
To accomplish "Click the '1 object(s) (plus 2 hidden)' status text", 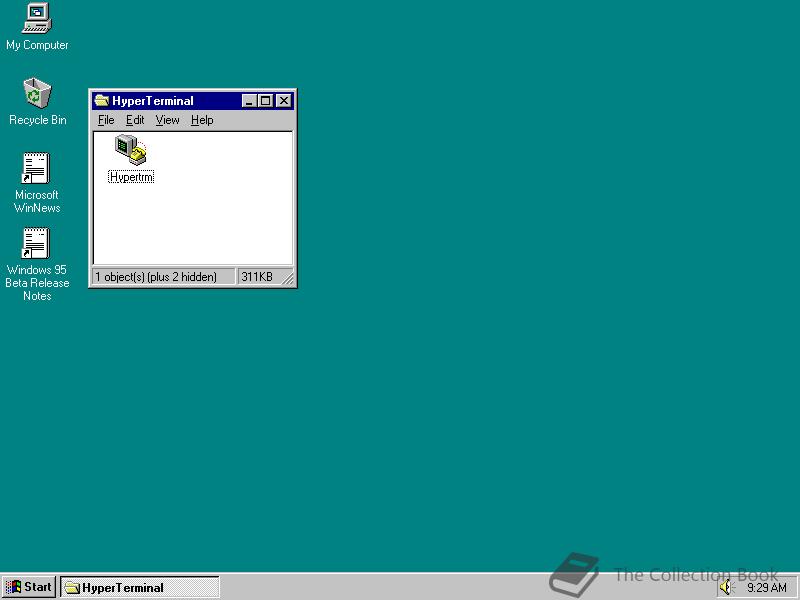I will [156, 277].
